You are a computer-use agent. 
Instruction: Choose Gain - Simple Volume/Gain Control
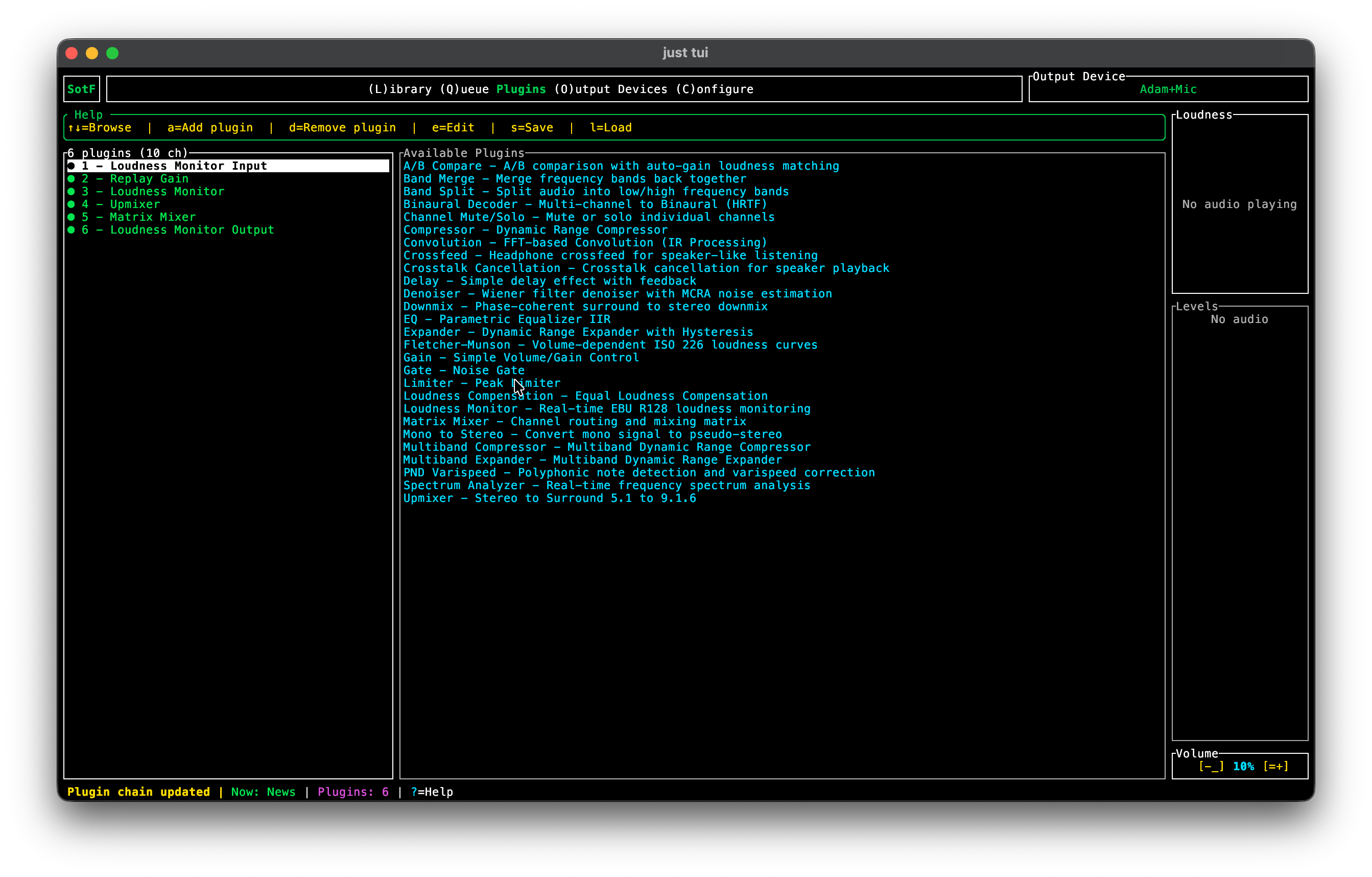pos(522,358)
